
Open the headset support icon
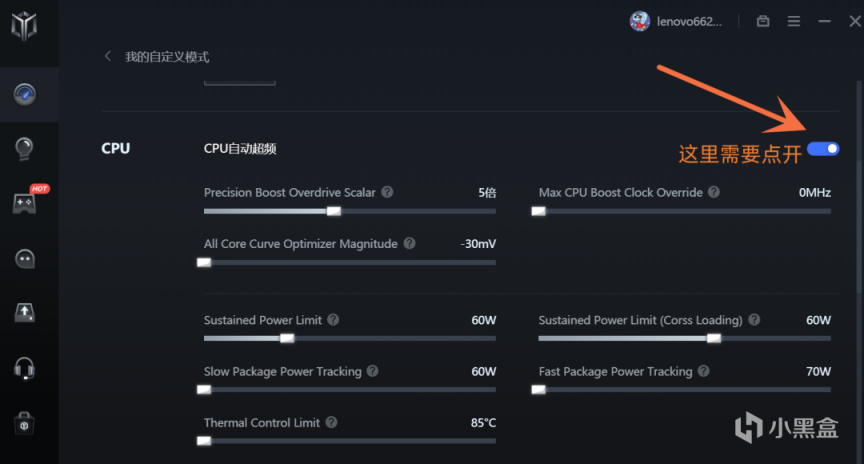click(24, 368)
